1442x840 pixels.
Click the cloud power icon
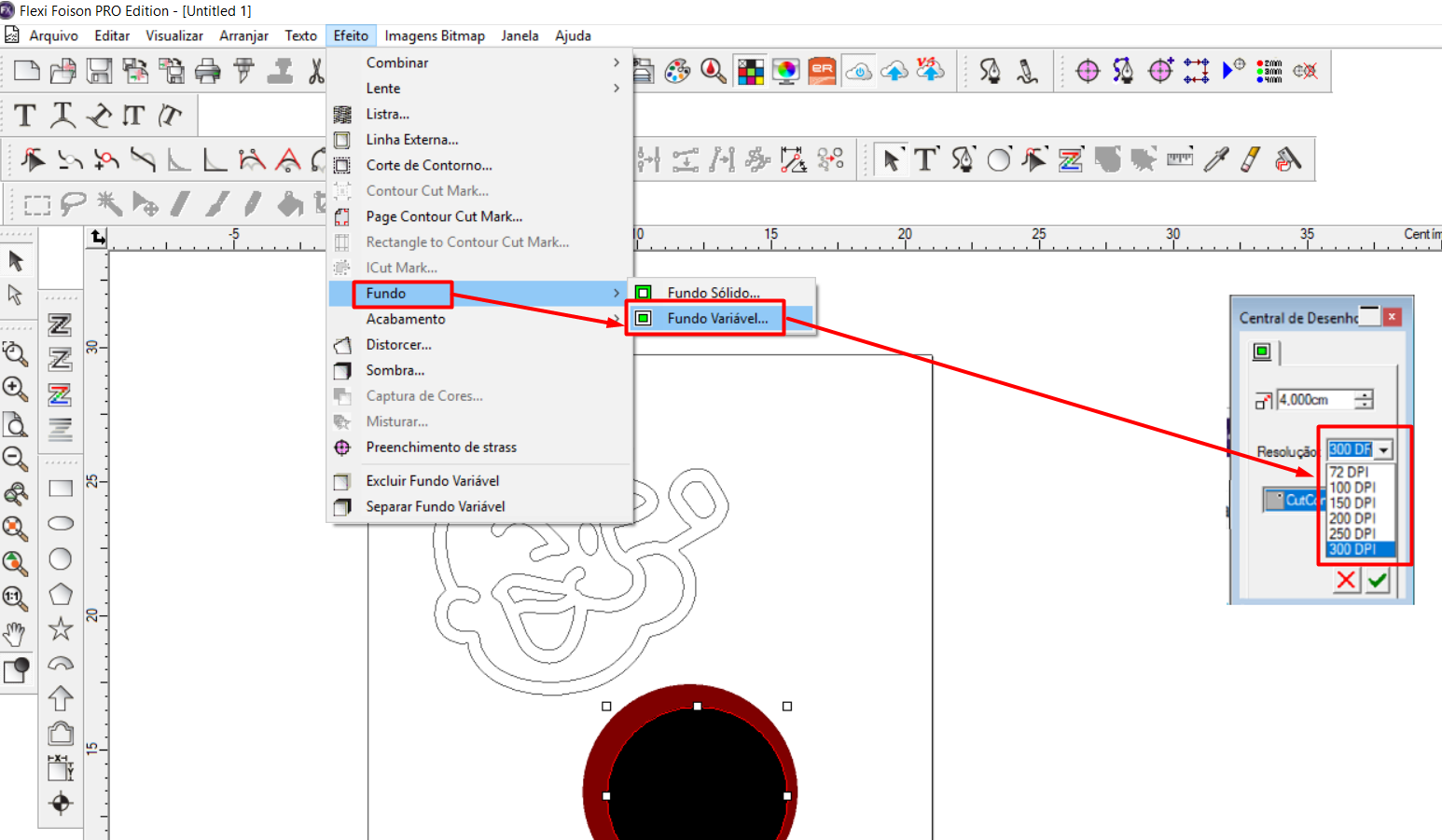(859, 71)
